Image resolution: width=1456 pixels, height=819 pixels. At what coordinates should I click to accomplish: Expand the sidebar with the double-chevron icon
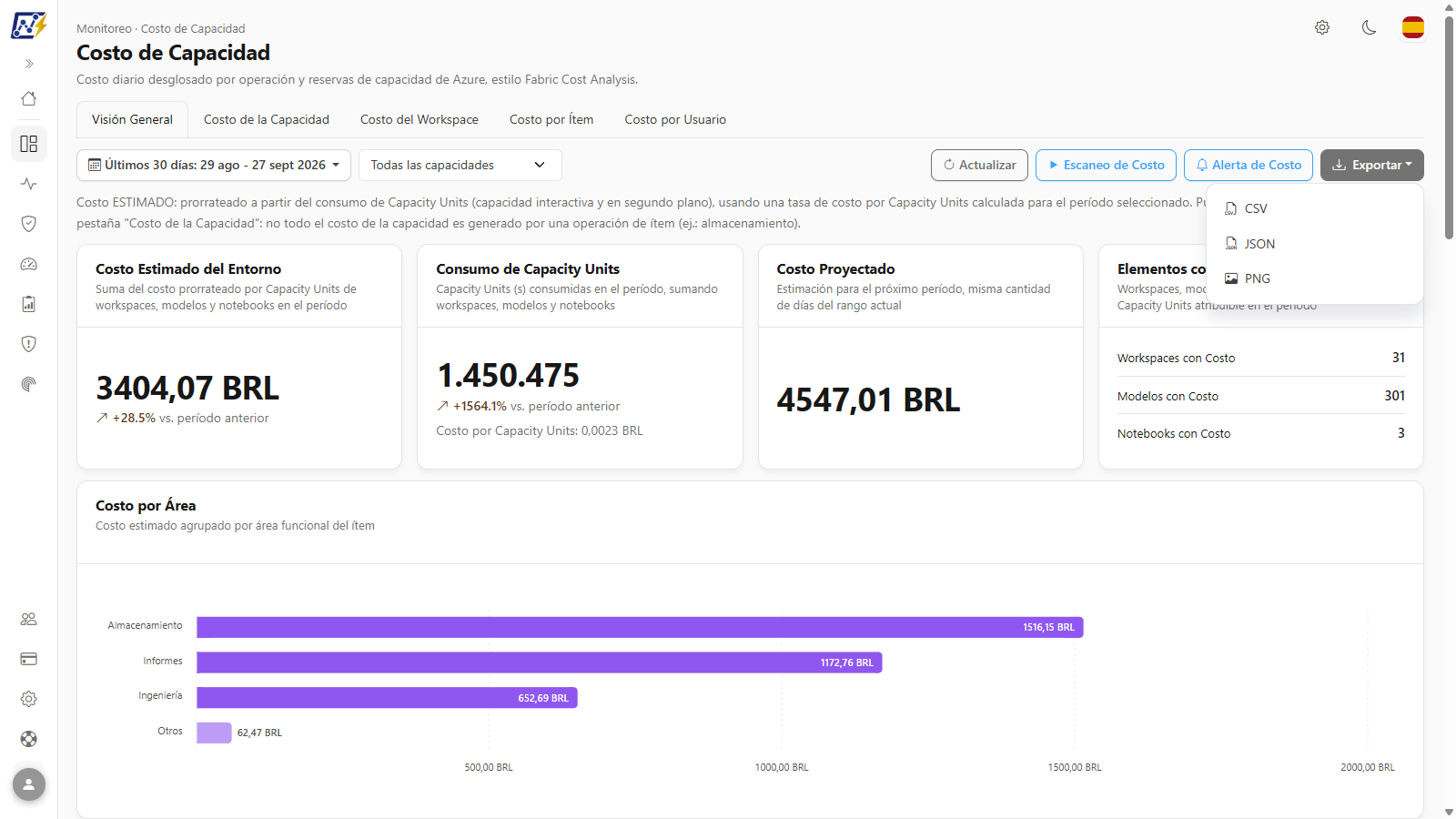pos(29,64)
